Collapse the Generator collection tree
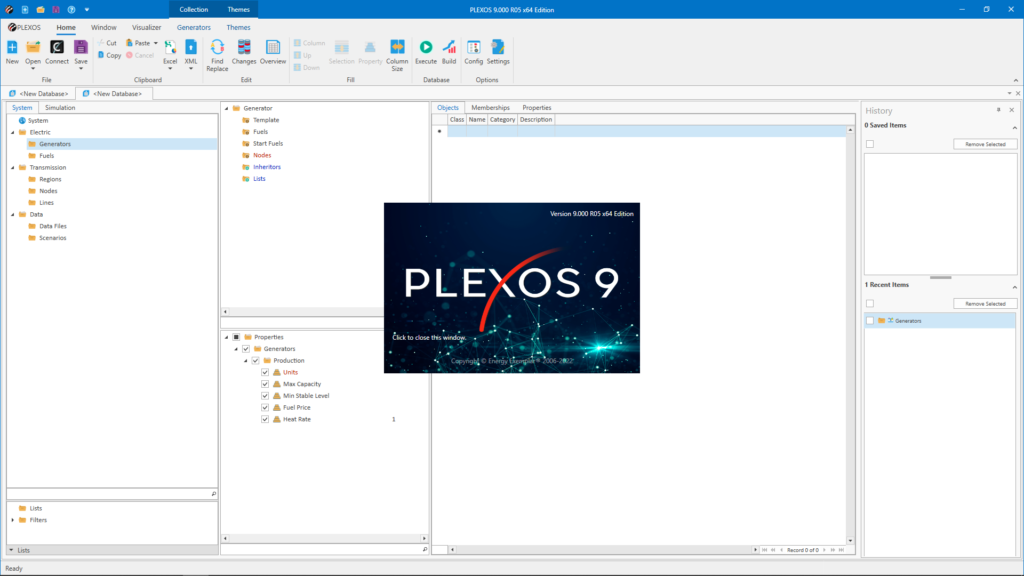Screen dimensions: 1024x576 coord(227,108)
